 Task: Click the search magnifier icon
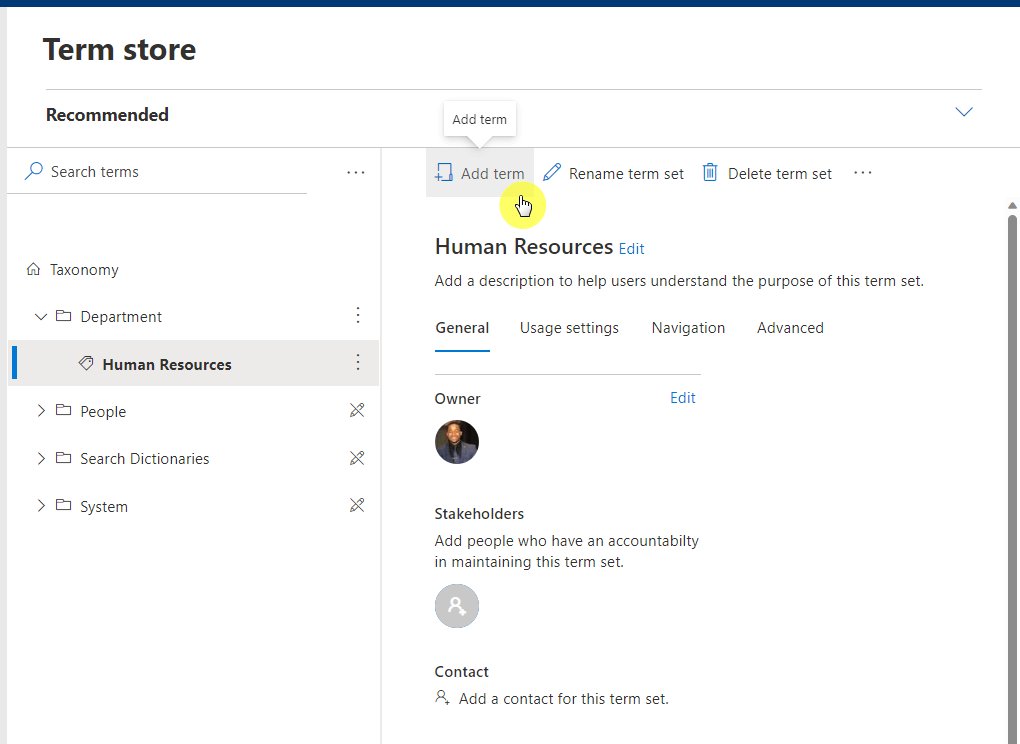(34, 171)
